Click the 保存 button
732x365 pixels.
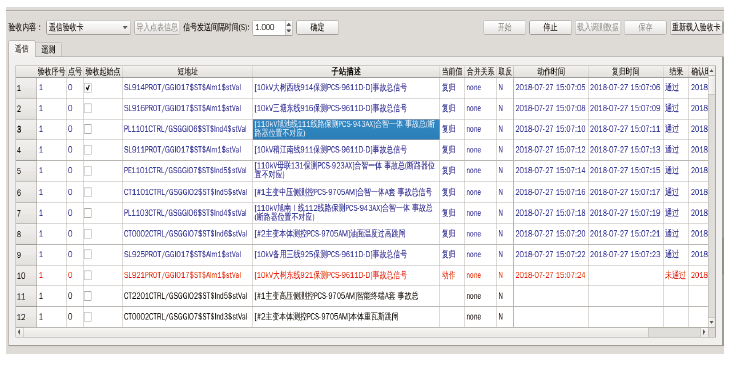click(x=645, y=28)
